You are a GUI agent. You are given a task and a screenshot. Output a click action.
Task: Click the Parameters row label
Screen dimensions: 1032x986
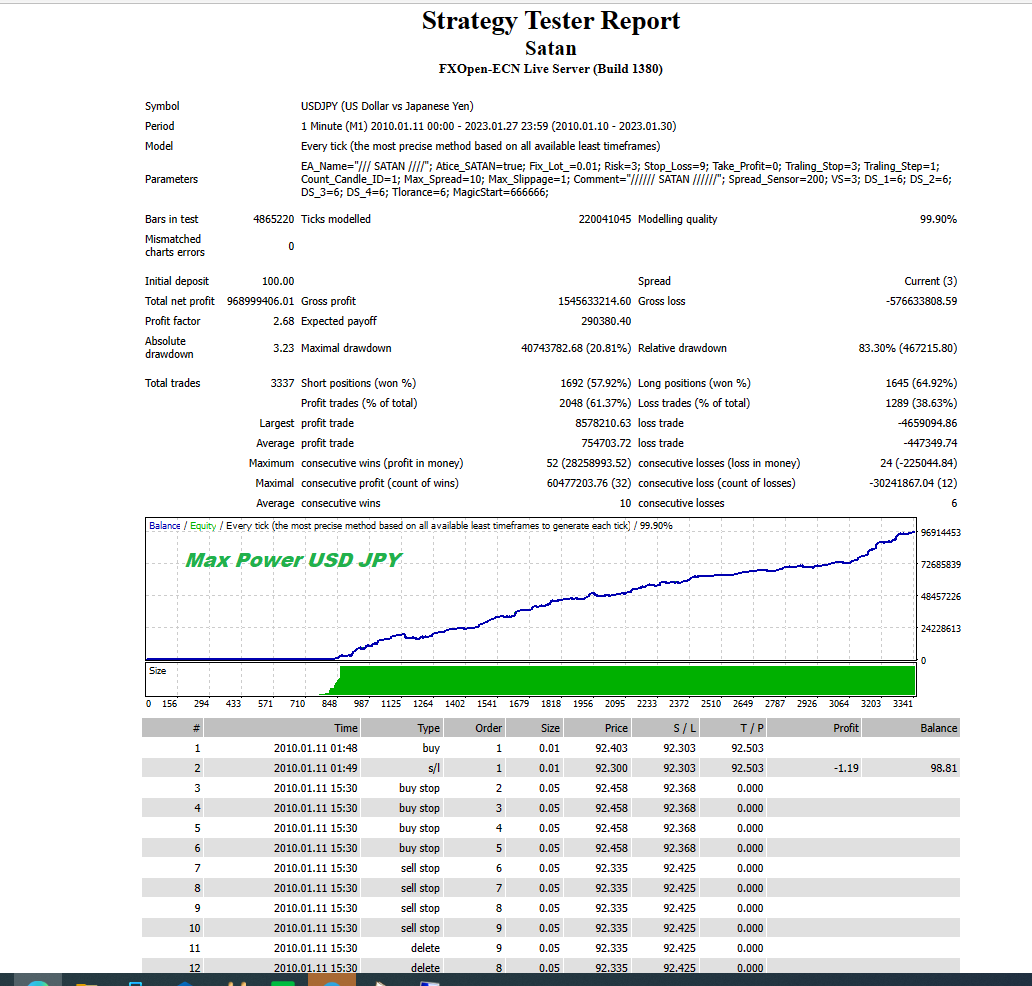171,179
